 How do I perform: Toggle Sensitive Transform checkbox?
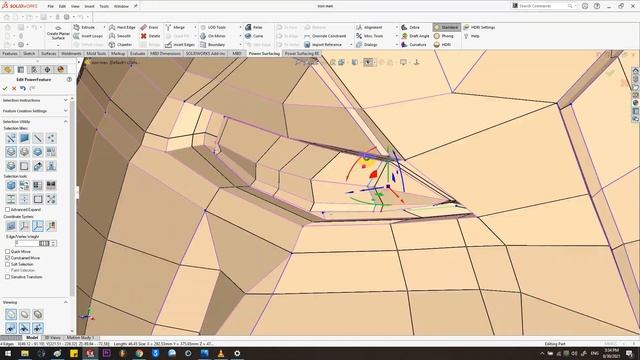7,277
